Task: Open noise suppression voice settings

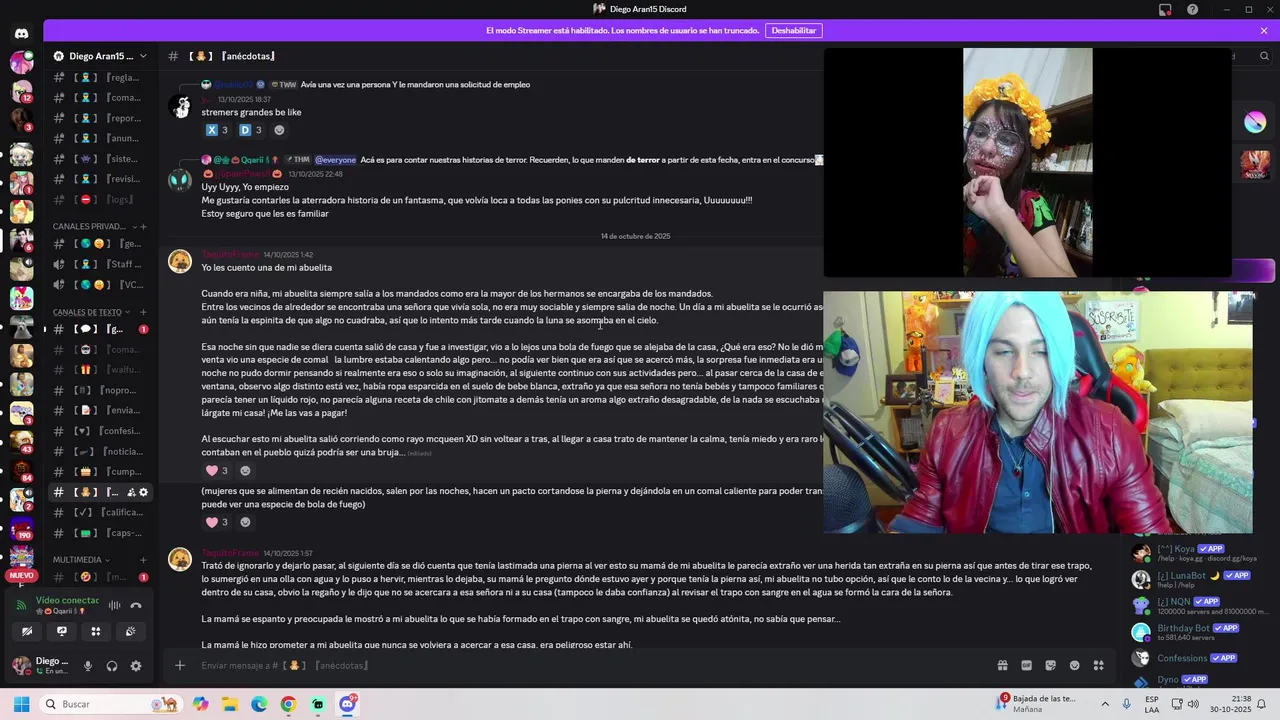Action: click(114, 605)
